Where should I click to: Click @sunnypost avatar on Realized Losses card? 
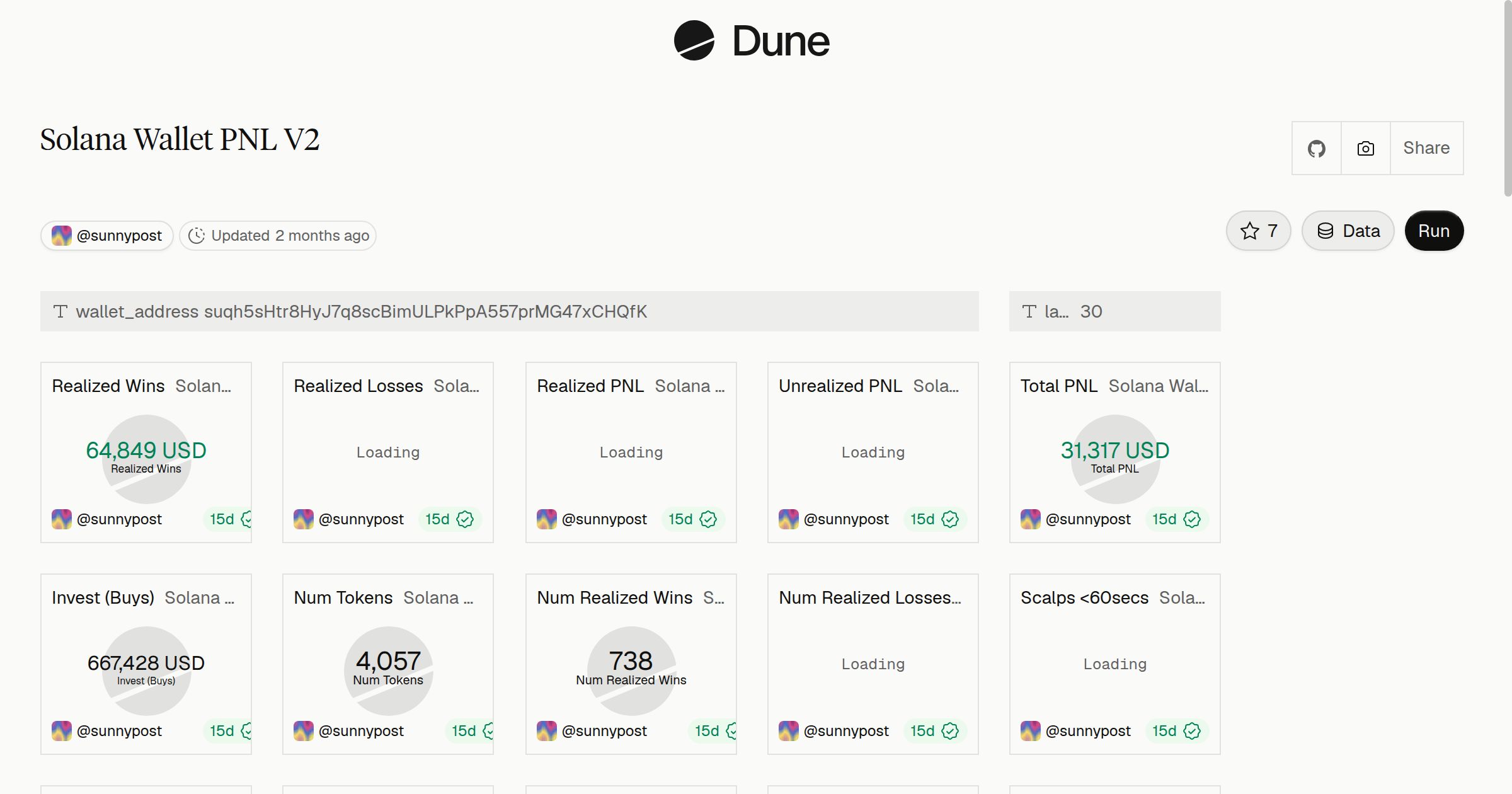click(x=304, y=519)
